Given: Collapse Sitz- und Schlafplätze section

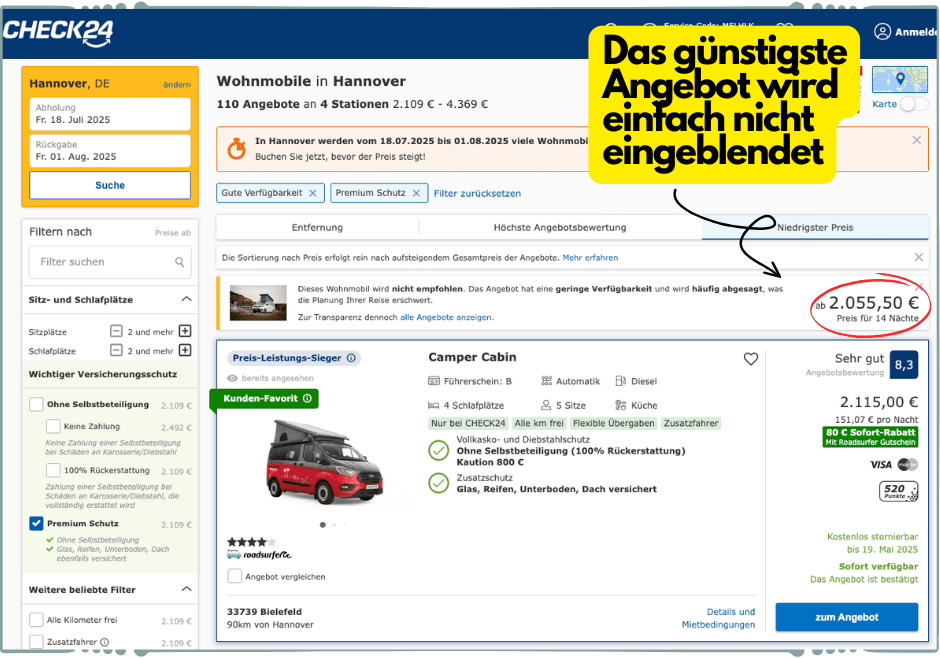Looking at the screenshot, I should [186, 299].
